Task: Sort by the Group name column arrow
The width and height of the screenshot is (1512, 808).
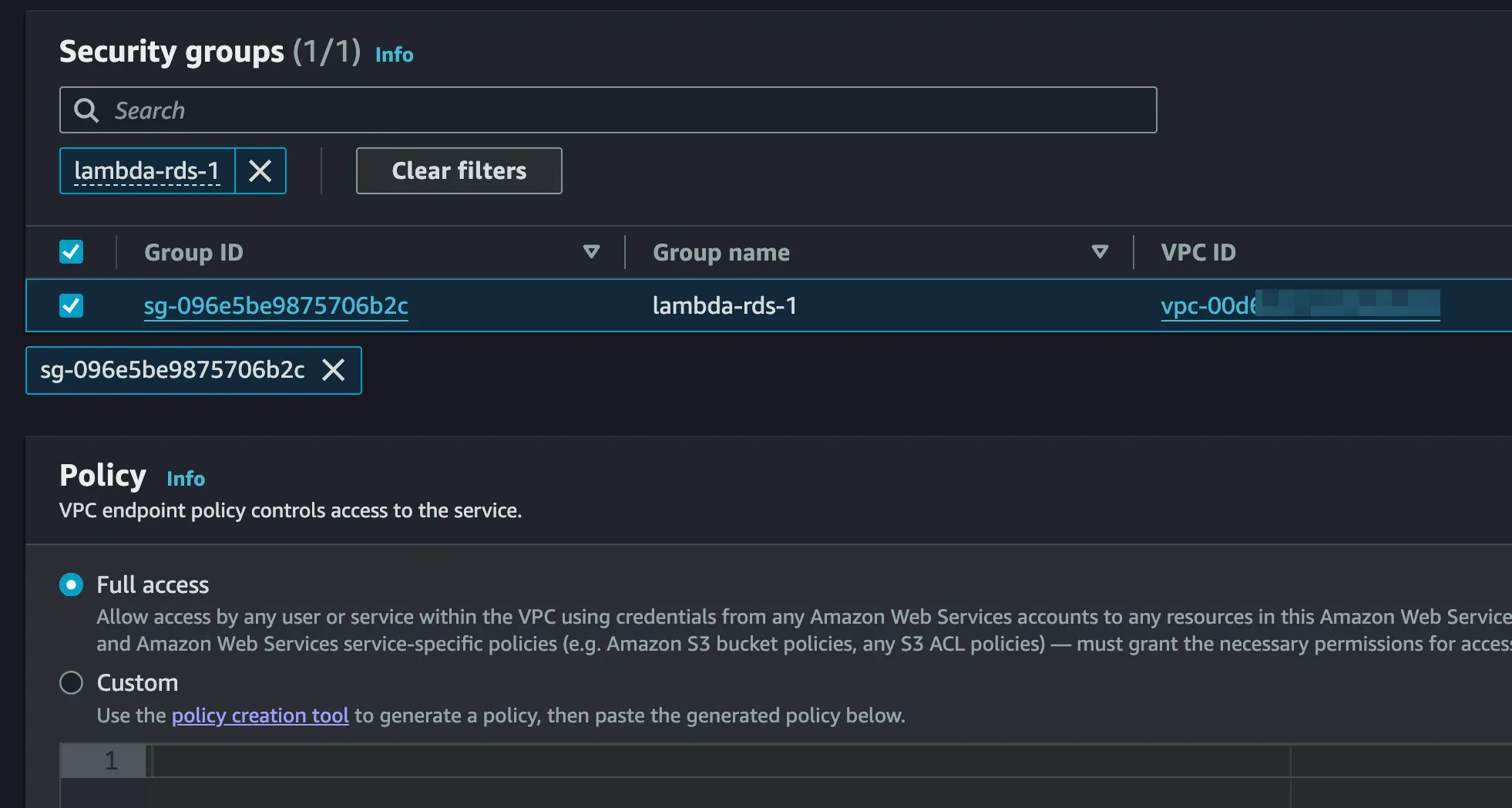Action: [x=1100, y=252]
